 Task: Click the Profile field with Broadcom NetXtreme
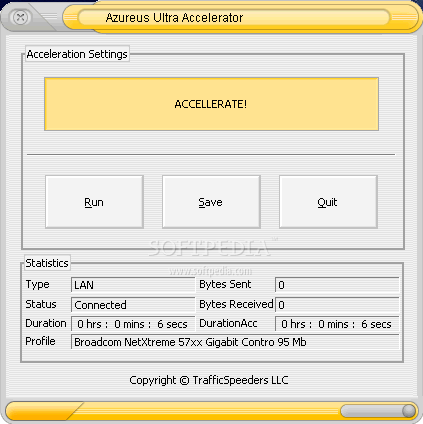(235, 342)
